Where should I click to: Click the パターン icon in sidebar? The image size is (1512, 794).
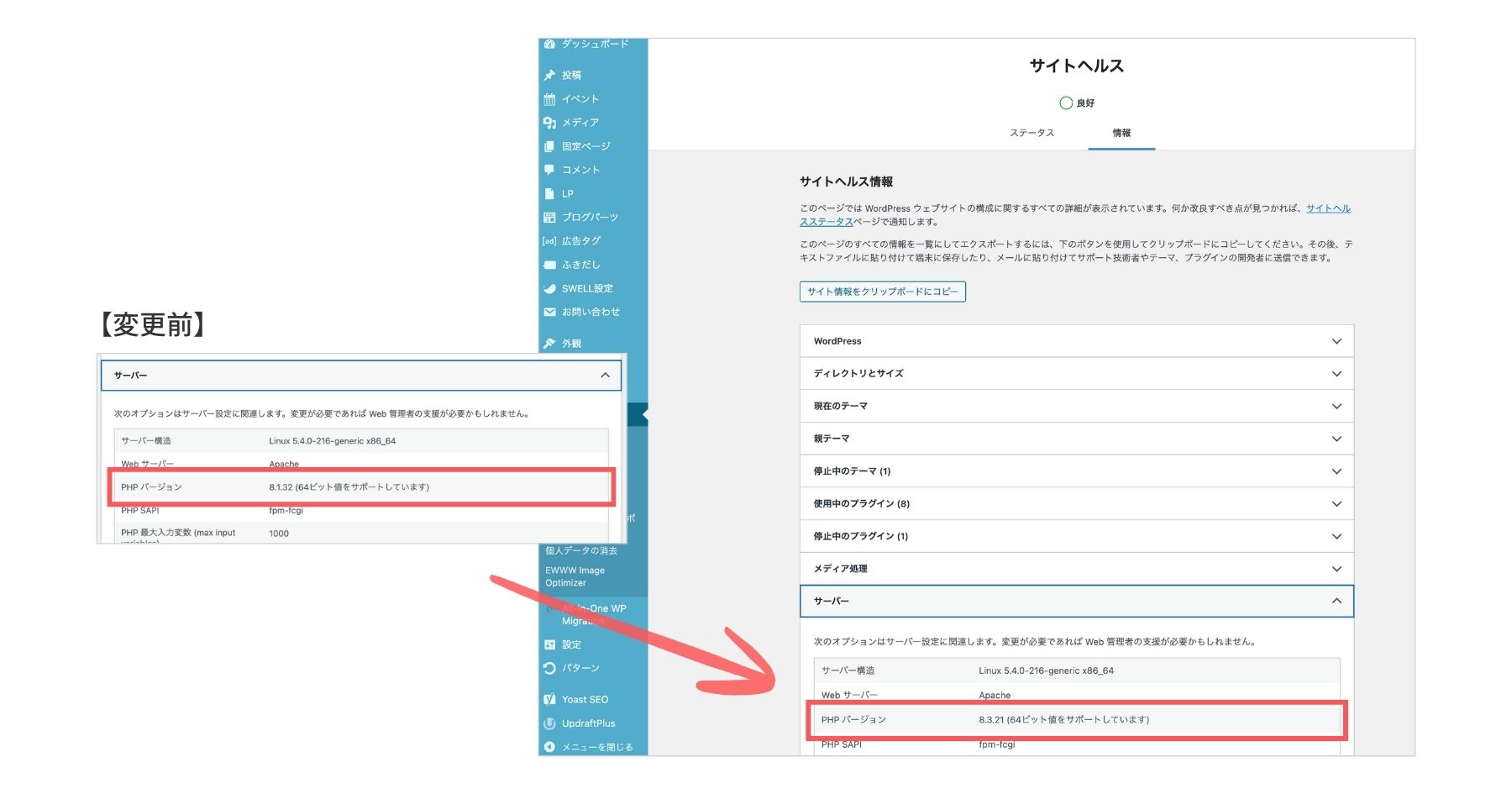pos(549,668)
